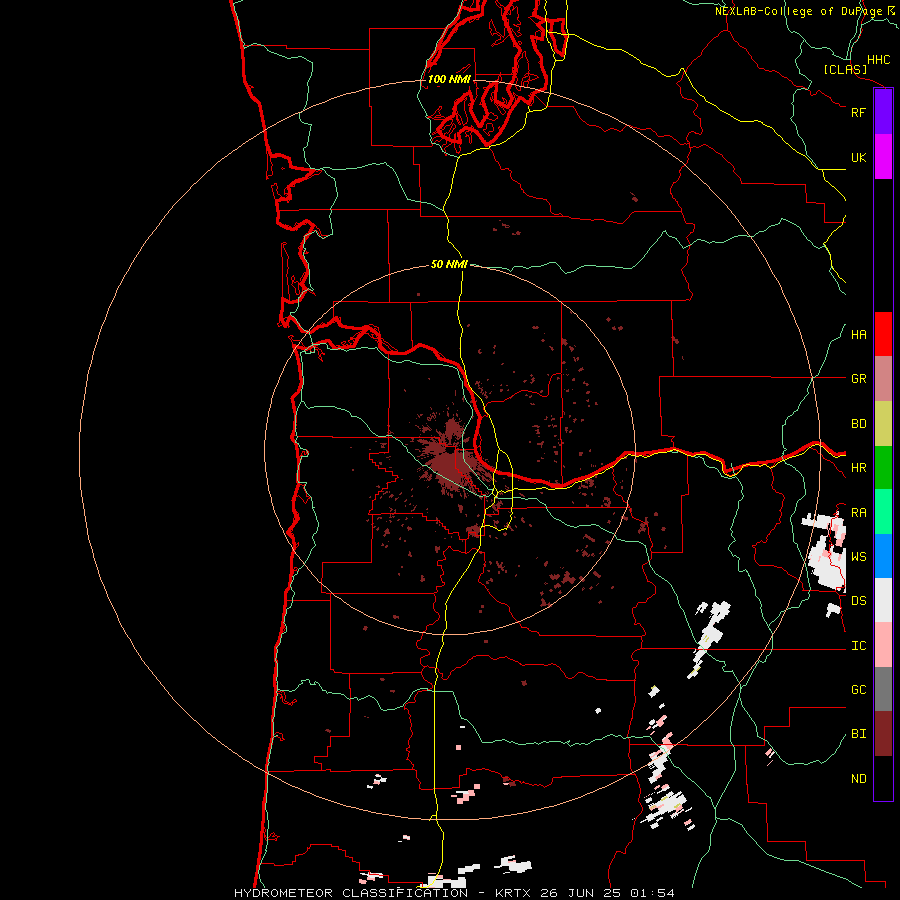This screenshot has width=900, height=900.
Task: Click the UK magenta legend swatch
Action: (883, 157)
